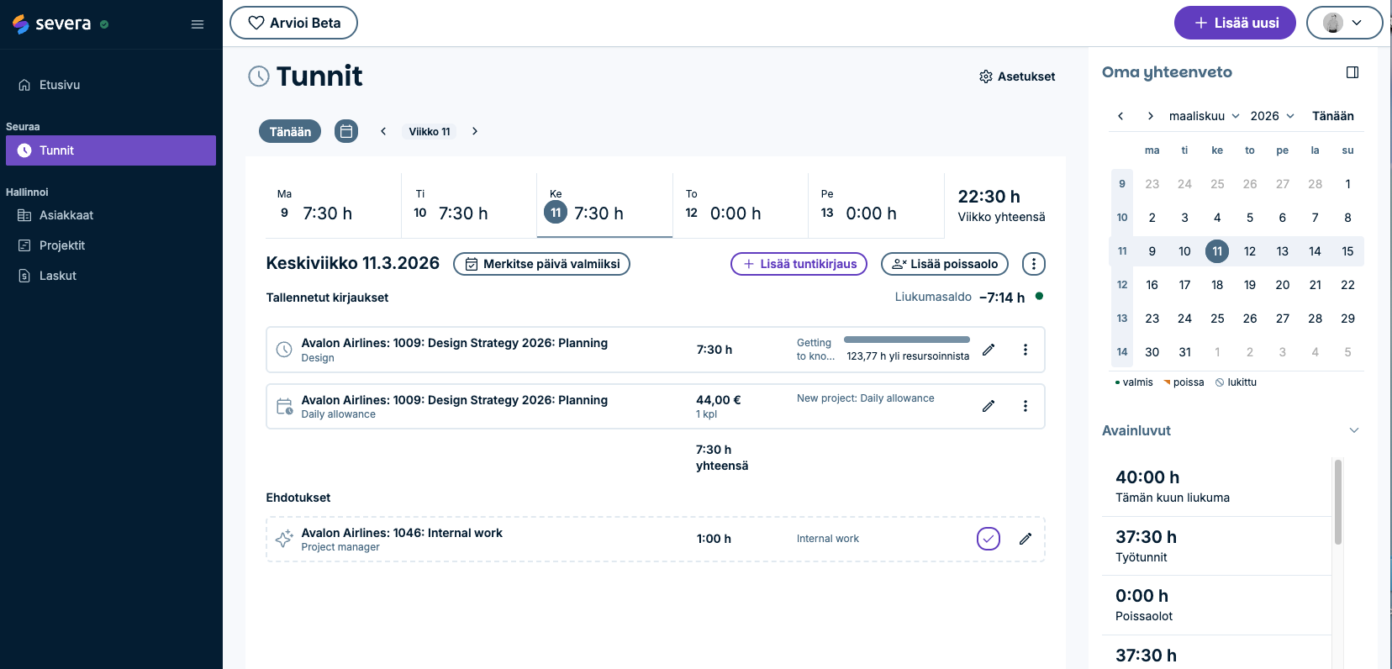The image size is (1392, 669).
Task: Click the resourcing progress bar on Design entry
Action: (906, 340)
